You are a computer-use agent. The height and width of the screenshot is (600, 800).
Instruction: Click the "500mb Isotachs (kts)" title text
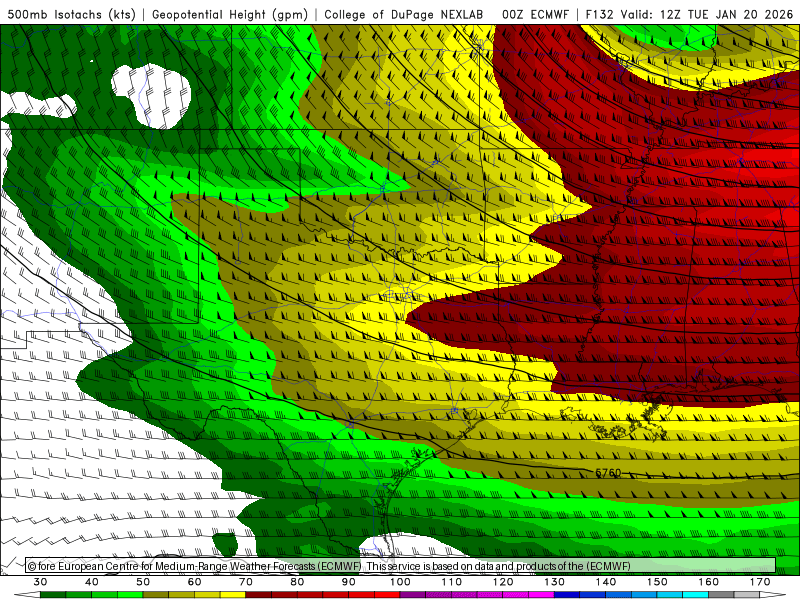(71, 14)
